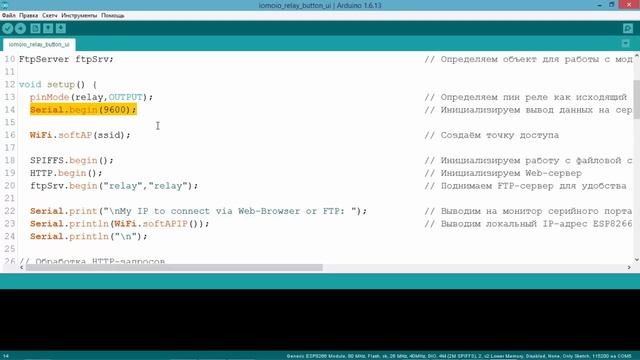640x360 pixels.
Task: Click the Serial.println("\n"); line
Action: 89,236
